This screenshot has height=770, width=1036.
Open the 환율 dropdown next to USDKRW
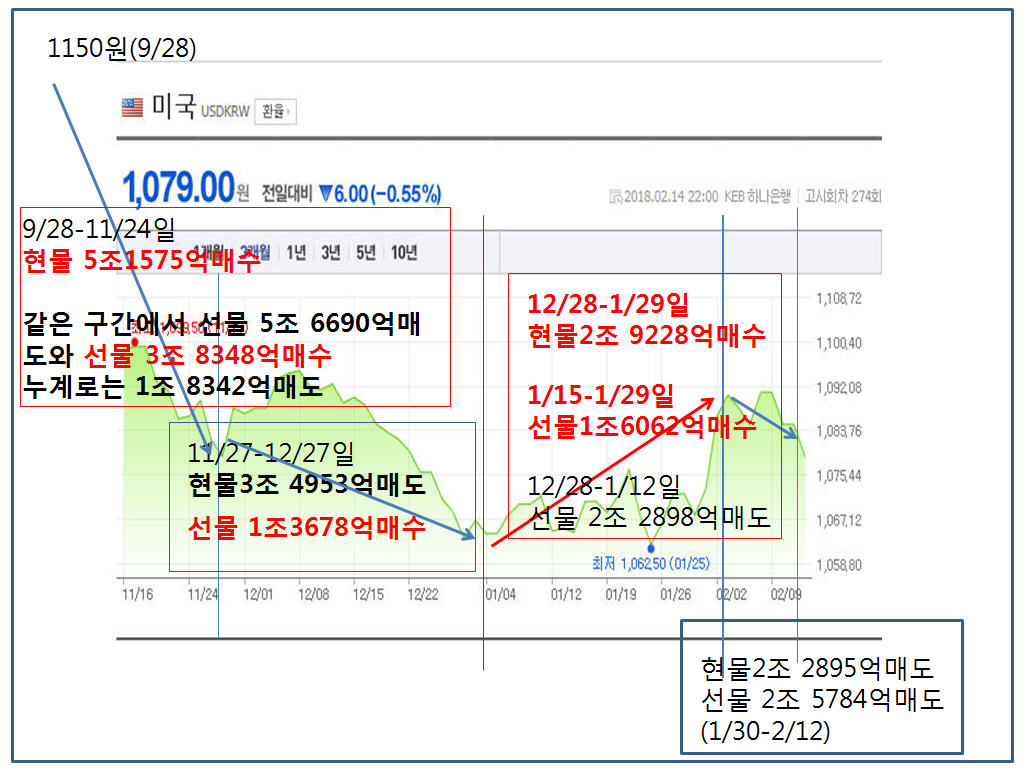click(276, 110)
